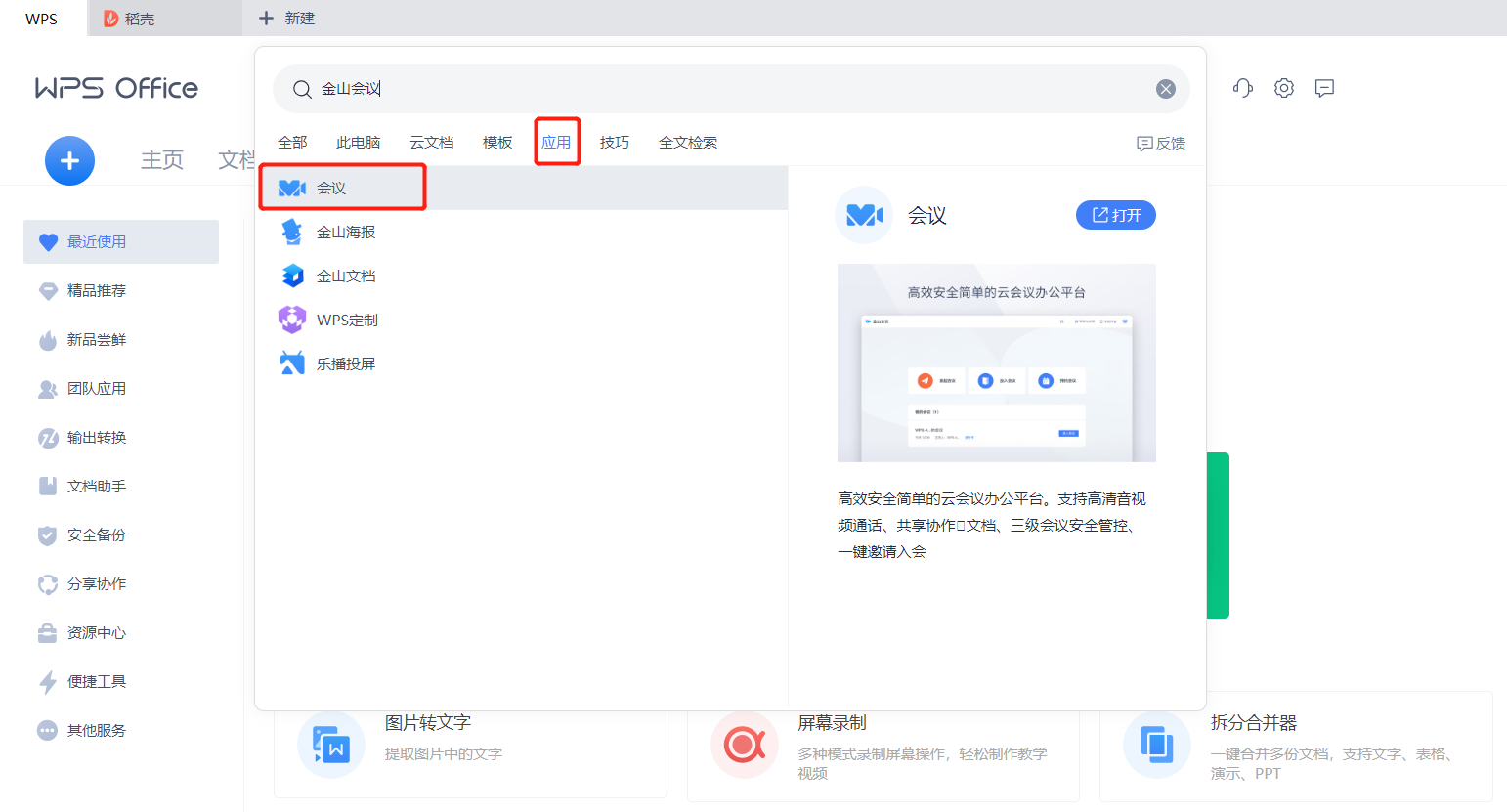
Task: Select 最近使用 in the sidebar
Action: (x=121, y=241)
